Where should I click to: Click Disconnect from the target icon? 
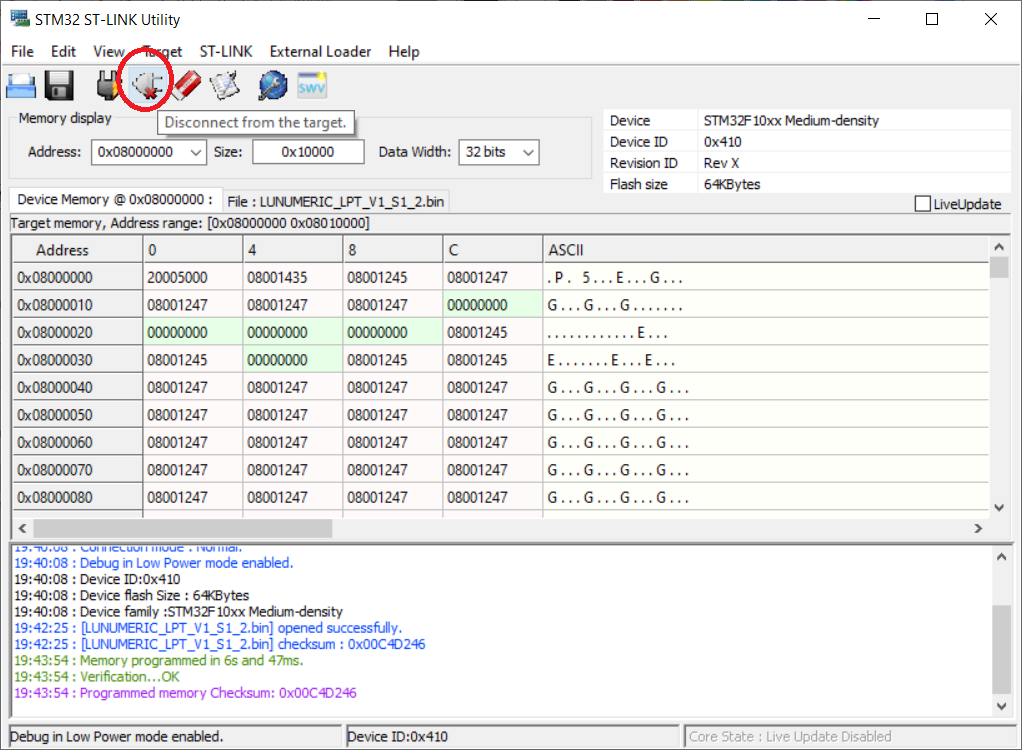[x=146, y=86]
